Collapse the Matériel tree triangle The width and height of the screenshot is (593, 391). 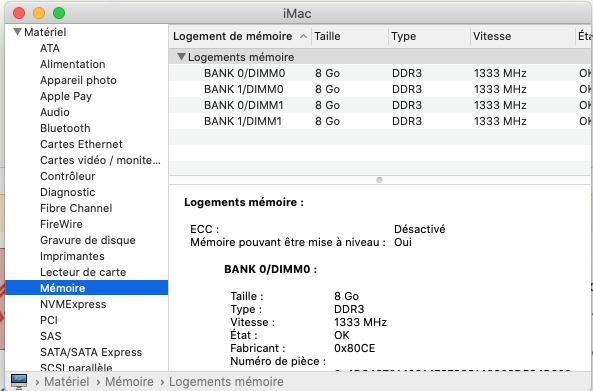pos(17,32)
